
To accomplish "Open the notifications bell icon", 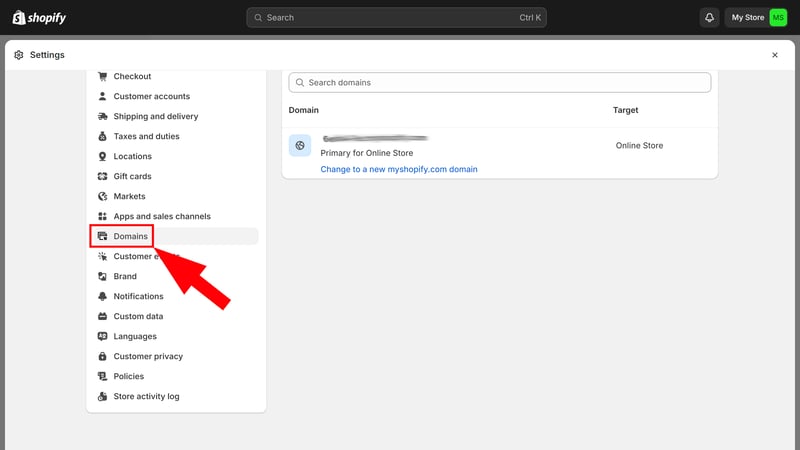I will pyautogui.click(x=709, y=17).
